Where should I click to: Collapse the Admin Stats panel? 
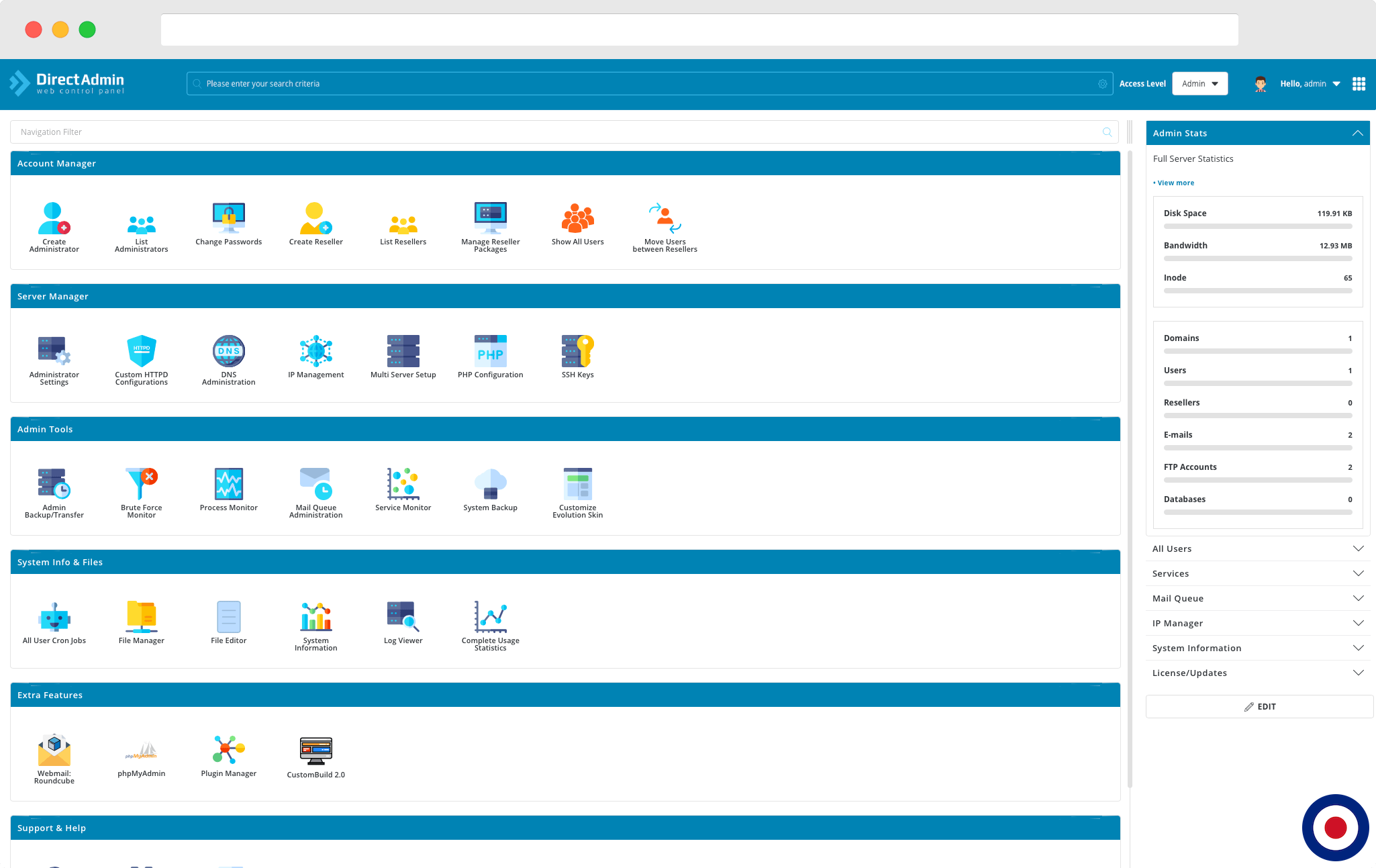click(1358, 132)
